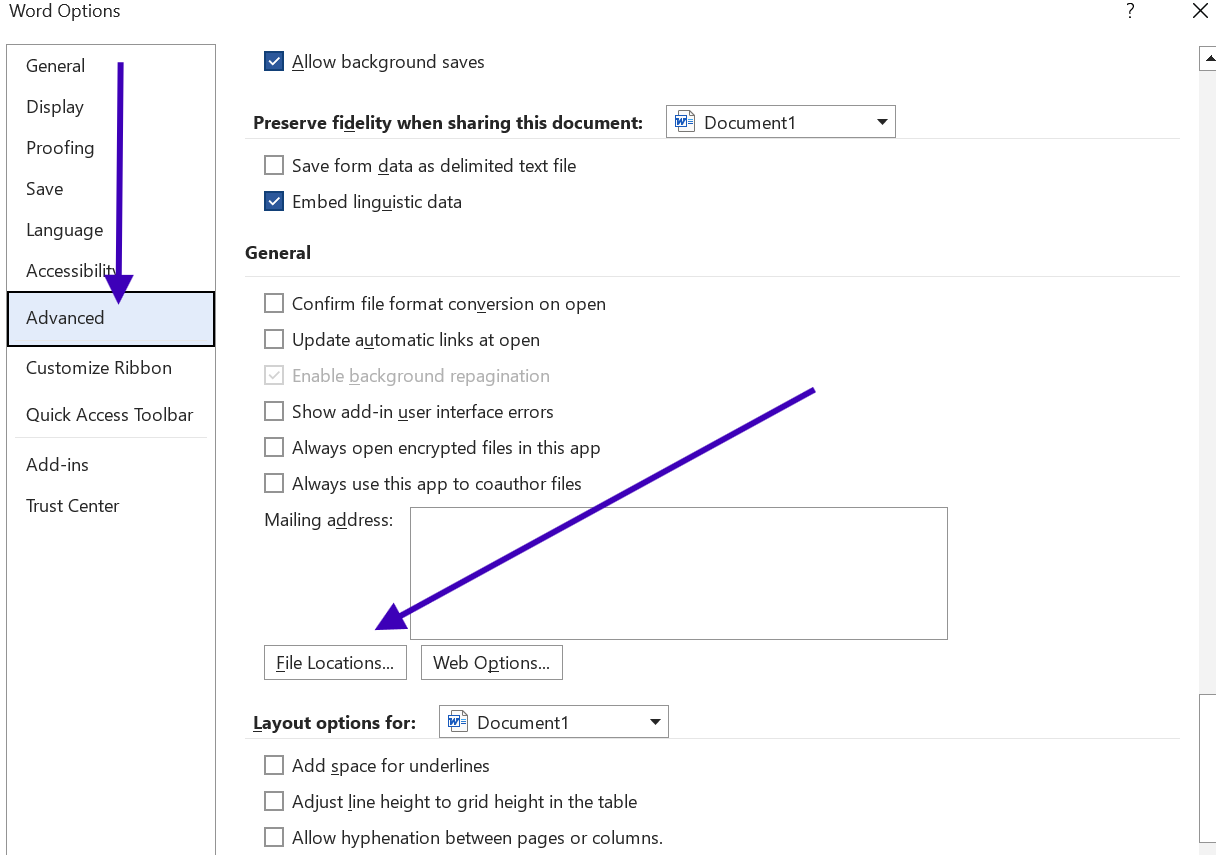Check Add space for underlines
Image resolution: width=1216 pixels, height=855 pixels.
274,766
